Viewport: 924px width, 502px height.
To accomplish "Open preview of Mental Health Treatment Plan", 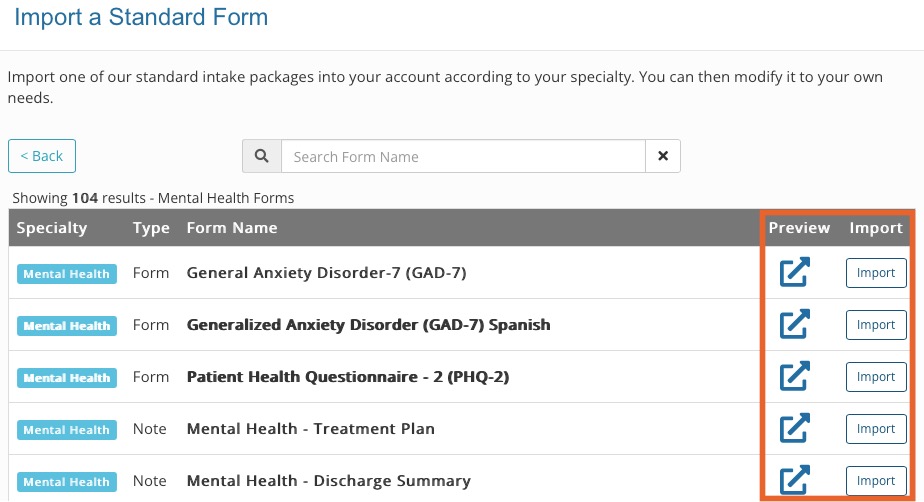I will coord(795,428).
